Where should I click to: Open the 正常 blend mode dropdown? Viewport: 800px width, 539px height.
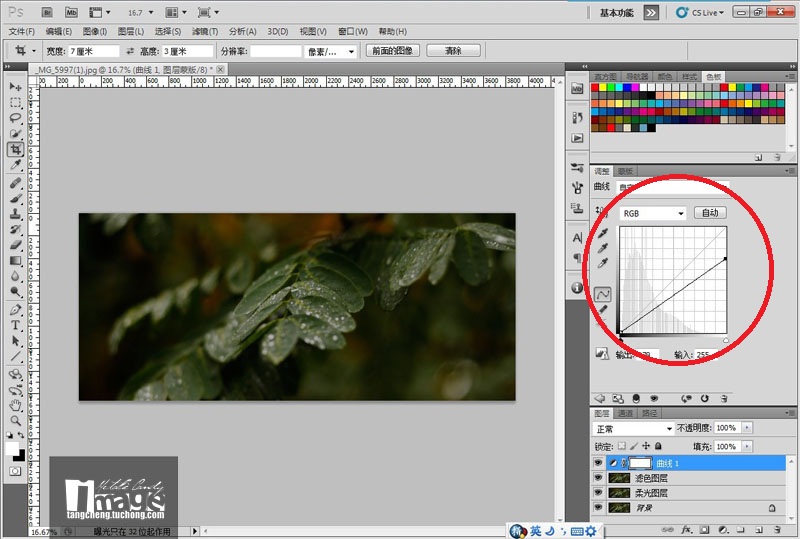634,428
